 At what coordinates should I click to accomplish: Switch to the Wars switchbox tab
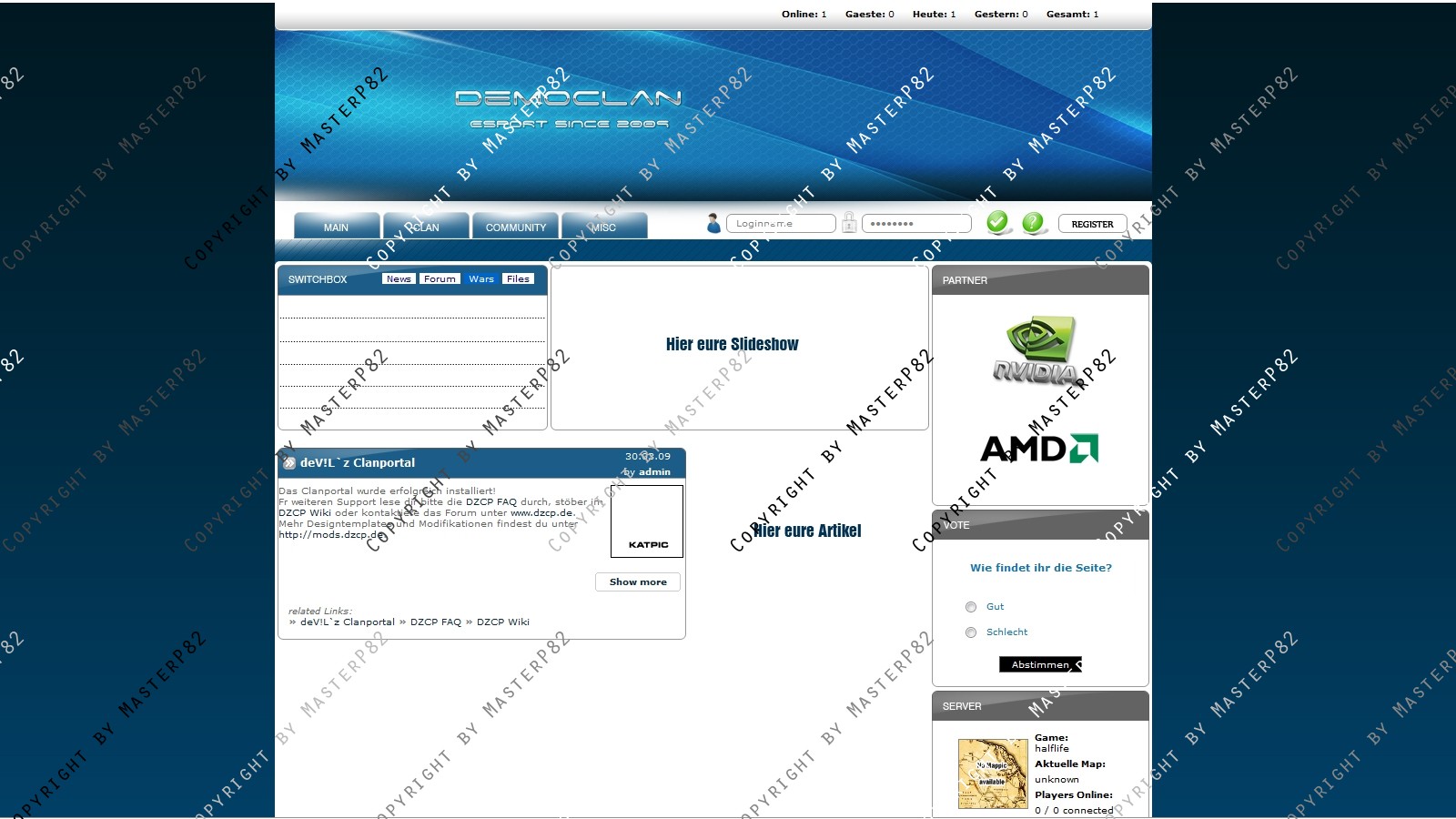pos(481,279)
